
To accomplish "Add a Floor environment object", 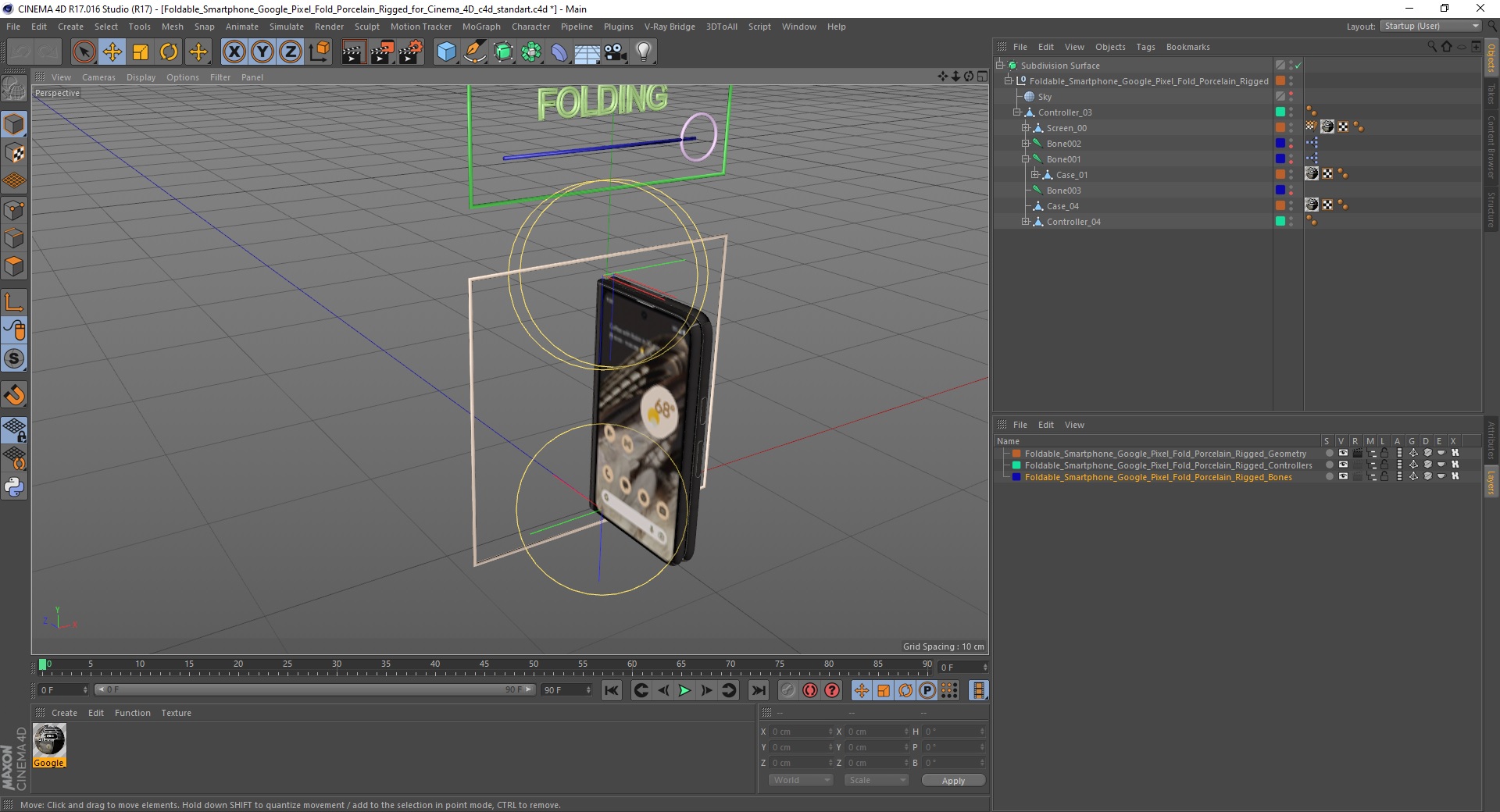I will [587, 52].
